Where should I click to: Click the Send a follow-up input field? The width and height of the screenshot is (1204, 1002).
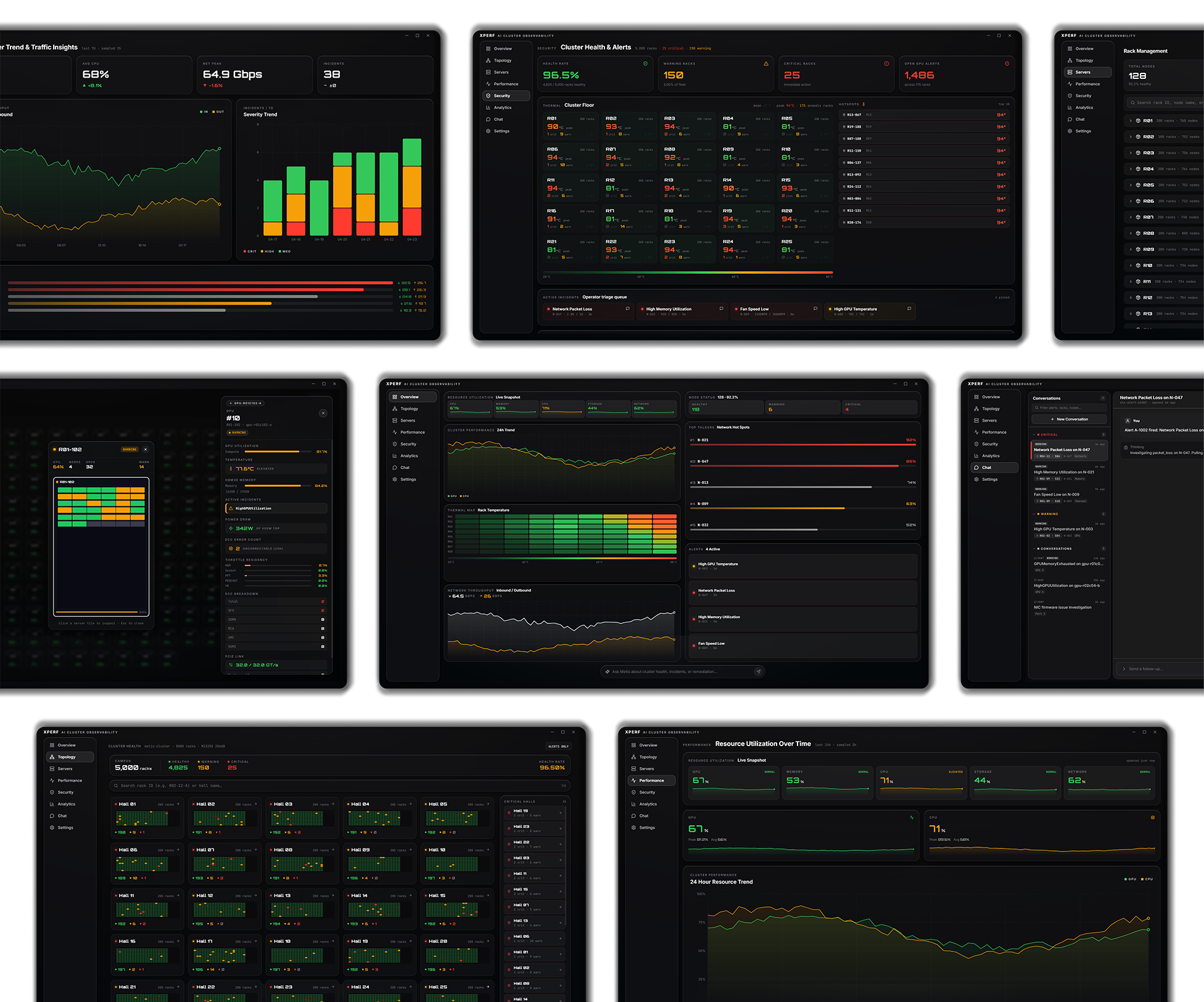click(x=1160, y=668)
